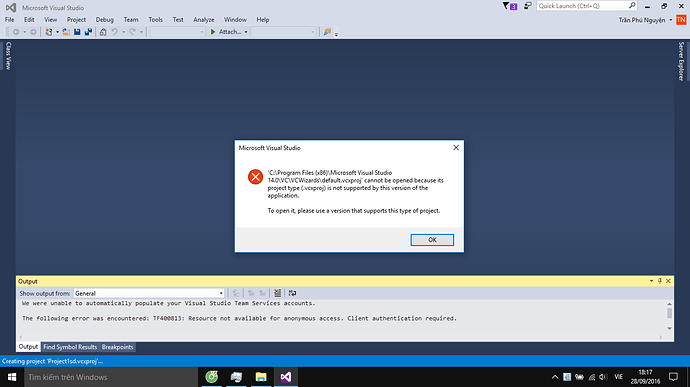The image size is (690, 387).
Task: Click Go to Previous Message icon
Action: 251,293
